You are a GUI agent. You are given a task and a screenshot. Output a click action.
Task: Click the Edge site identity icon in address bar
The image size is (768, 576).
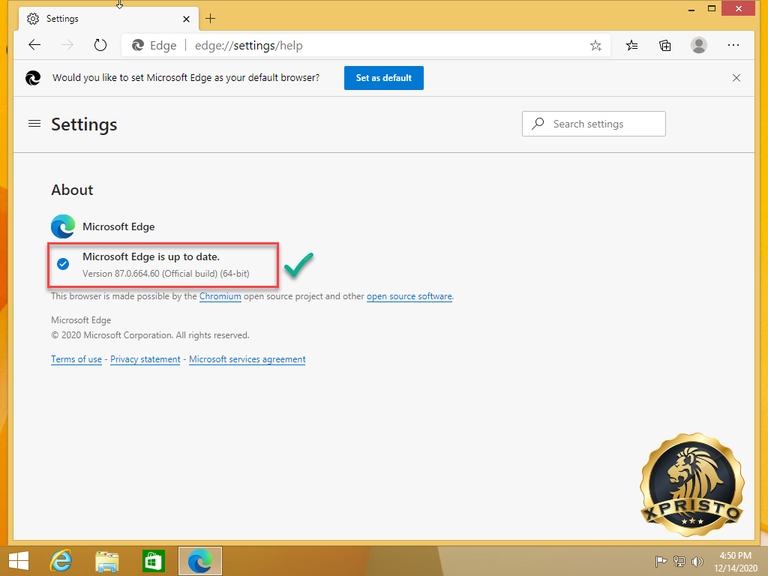(x=138, y=46)
